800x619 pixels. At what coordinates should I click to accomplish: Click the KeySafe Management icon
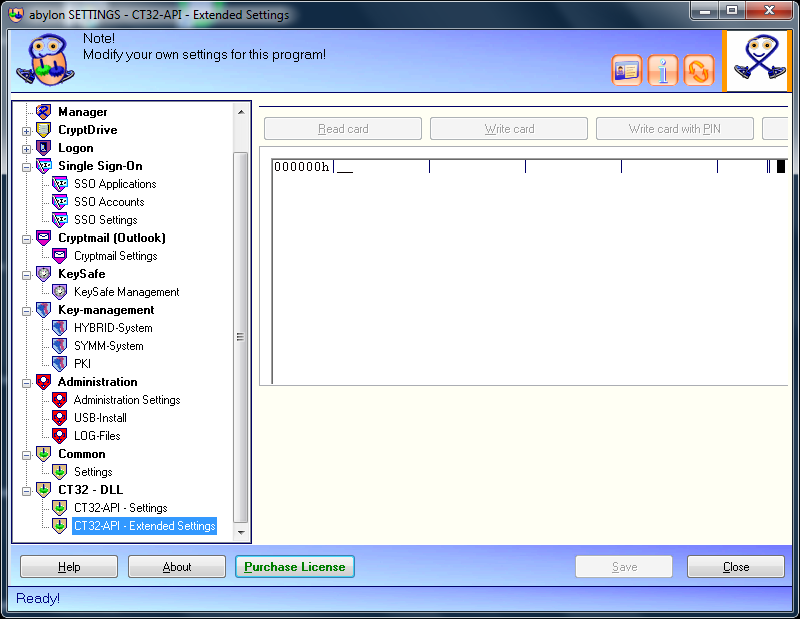60,292
